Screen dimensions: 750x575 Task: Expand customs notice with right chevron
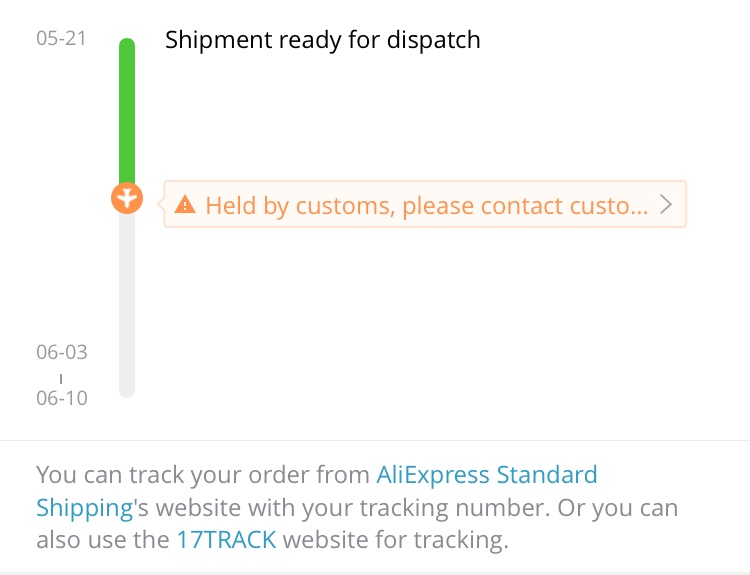667,205
